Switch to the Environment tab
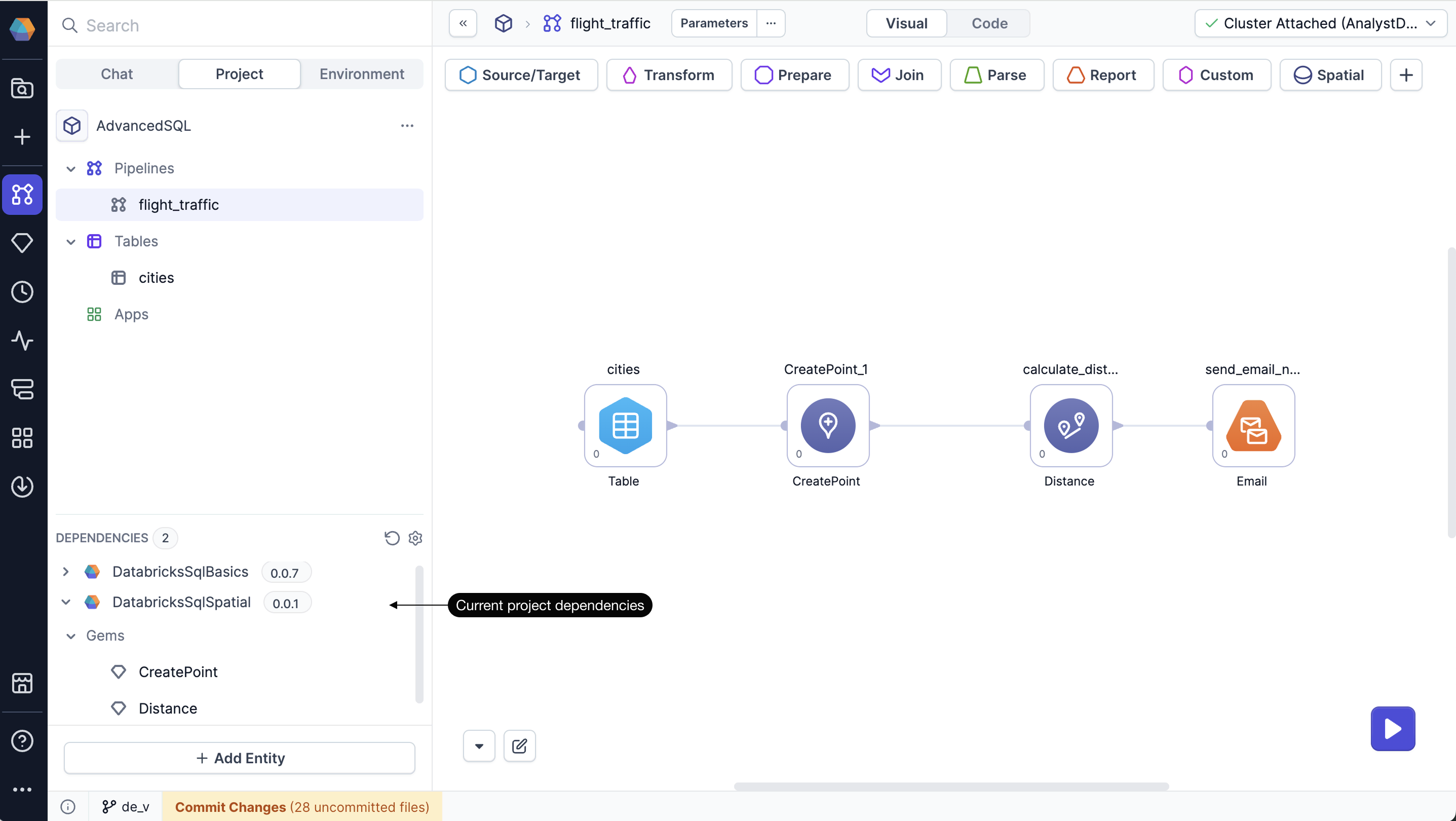 [x=362, y=74]
